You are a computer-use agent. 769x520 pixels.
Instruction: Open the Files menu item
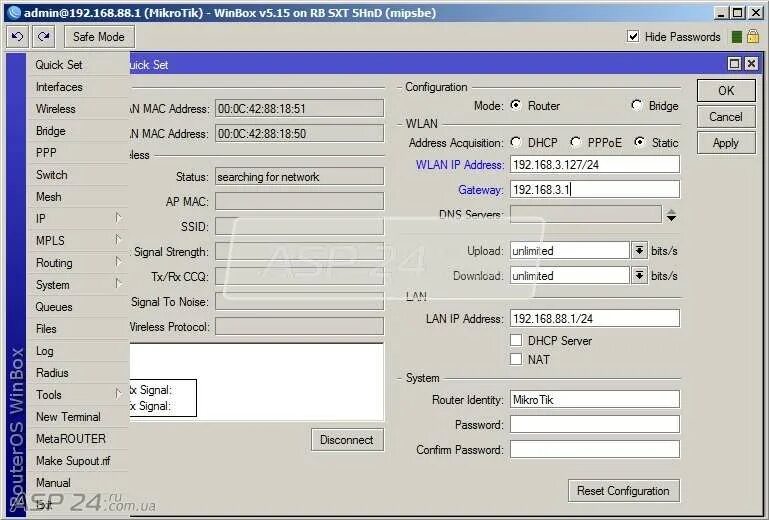point(78,329)
